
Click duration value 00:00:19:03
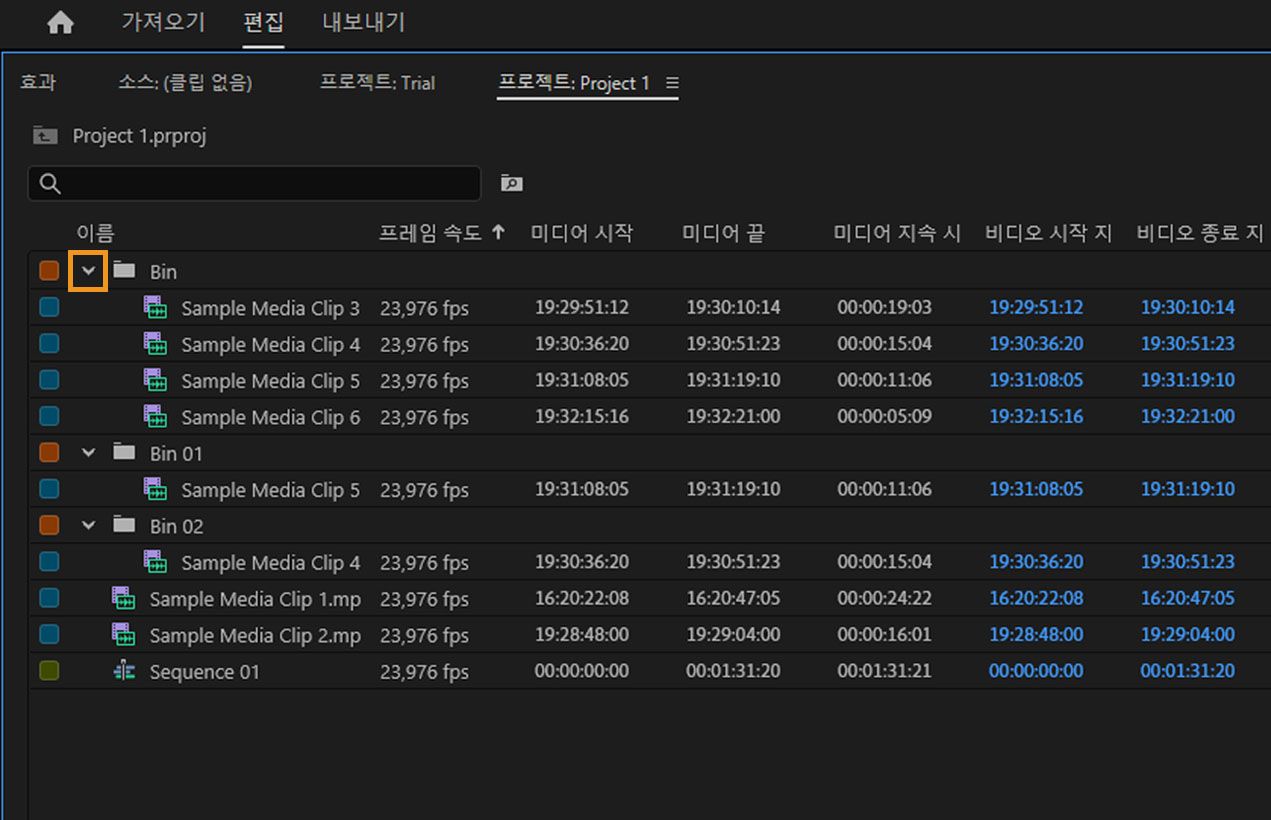(x=884, y=307)
